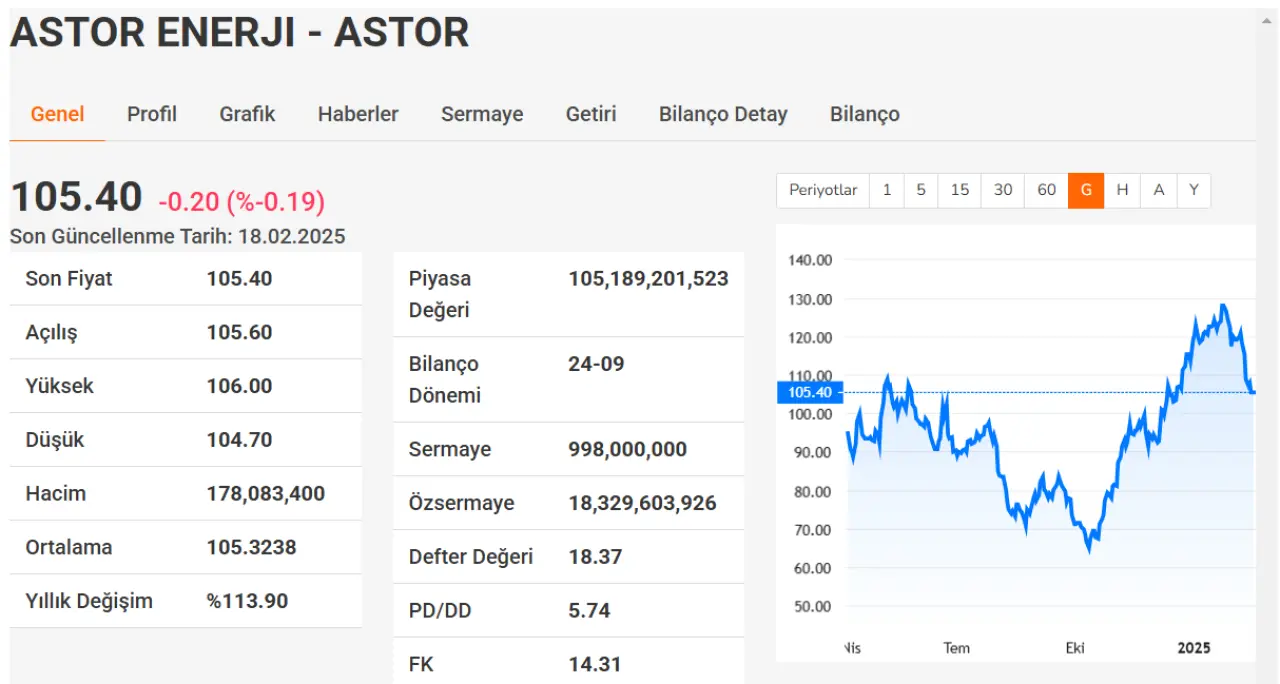Select the Defter Değeri value 18.37
1280x684 pixels.
click(595, 556)
